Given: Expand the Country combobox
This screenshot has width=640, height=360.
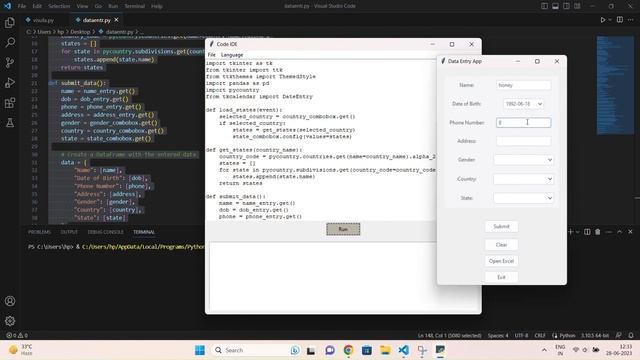Looking at the screenshot, I should [x=550, y=179].
